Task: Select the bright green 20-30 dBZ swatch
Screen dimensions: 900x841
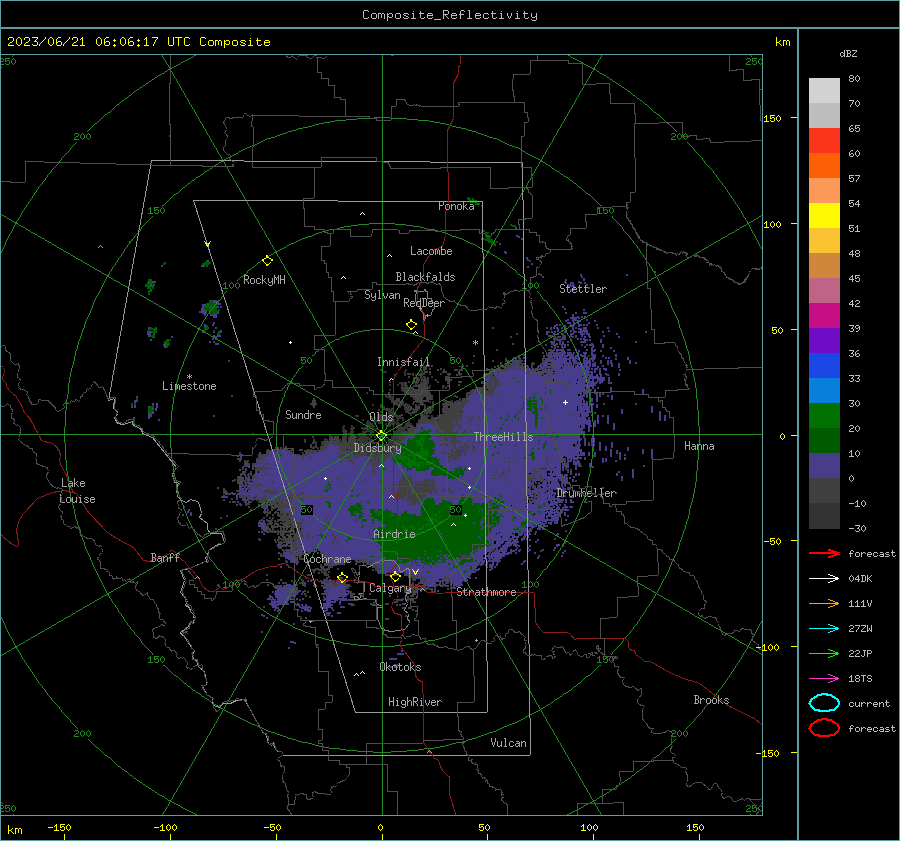Action: [824, 416]
